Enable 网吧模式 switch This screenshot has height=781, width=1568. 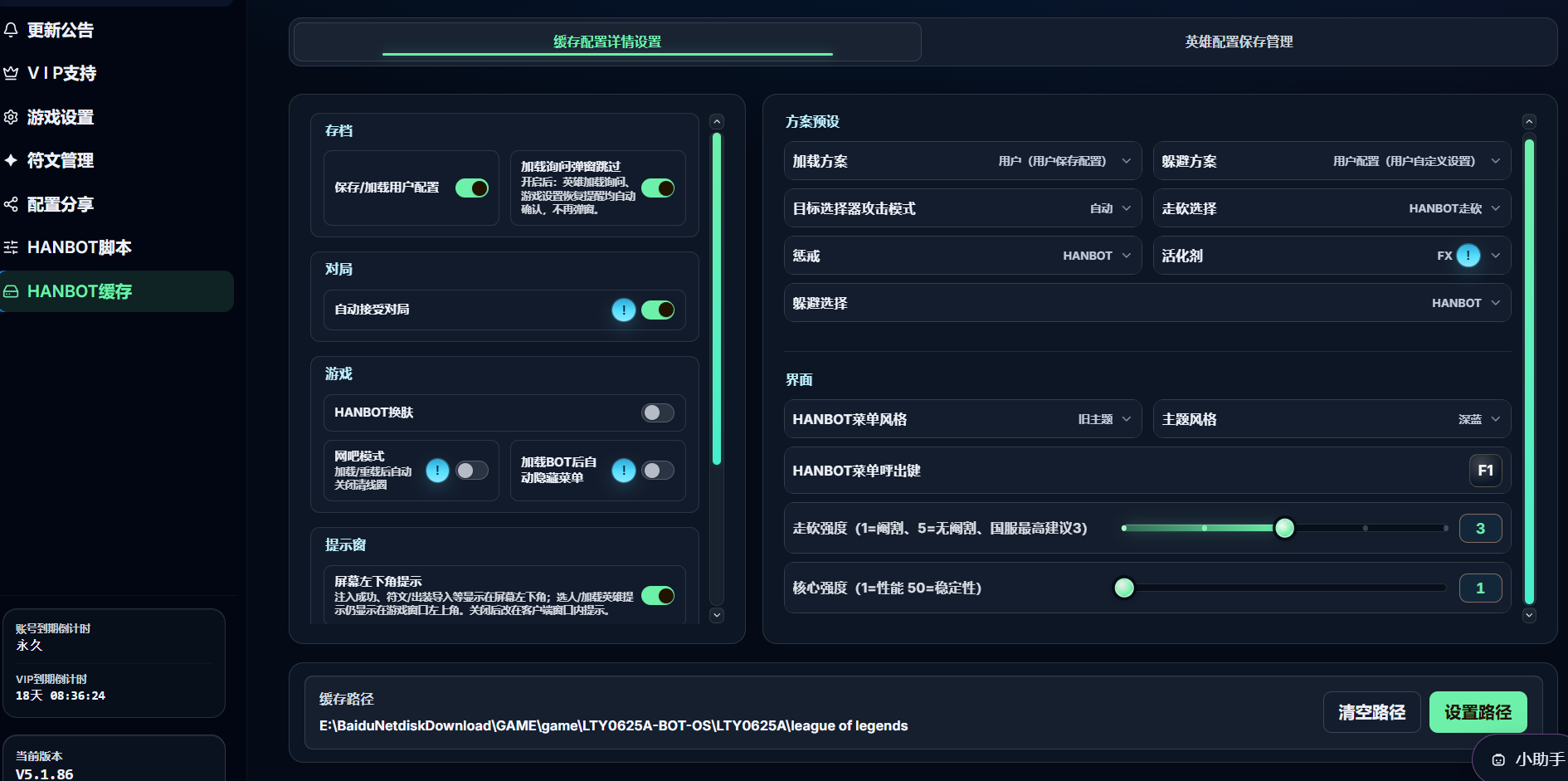point(472,471)
